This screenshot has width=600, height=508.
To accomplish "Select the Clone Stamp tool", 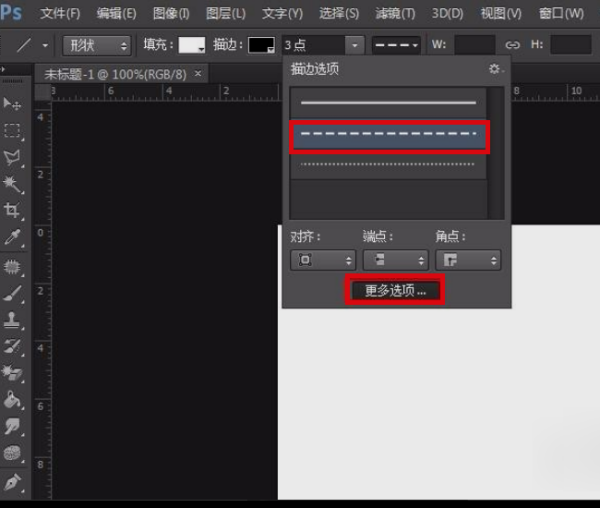I will pos(12,320).
